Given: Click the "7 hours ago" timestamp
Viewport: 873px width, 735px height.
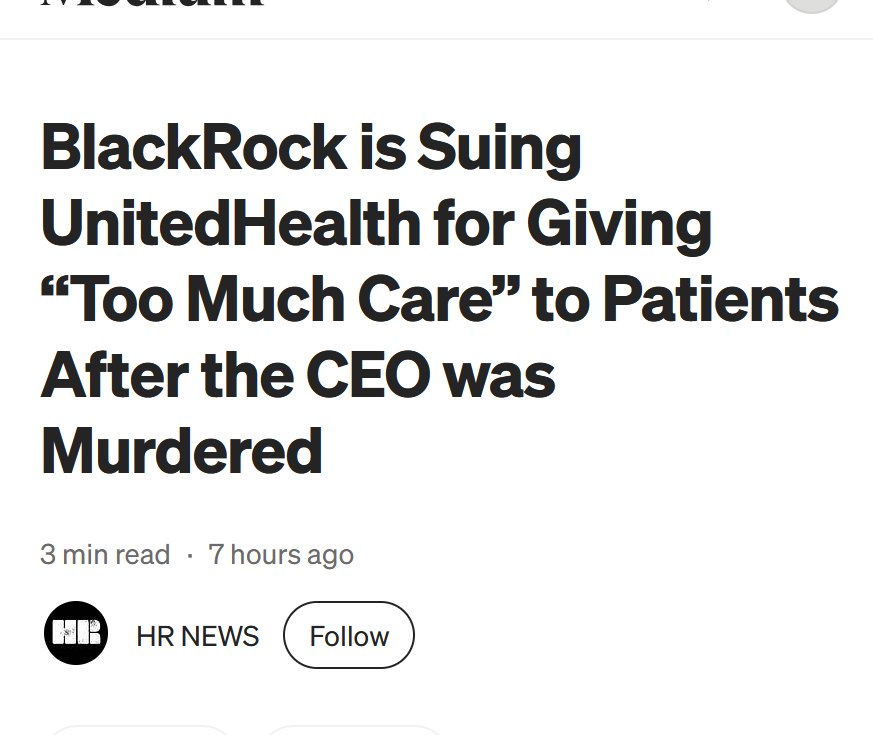Looking at the screenshot, I should [281, 554].
